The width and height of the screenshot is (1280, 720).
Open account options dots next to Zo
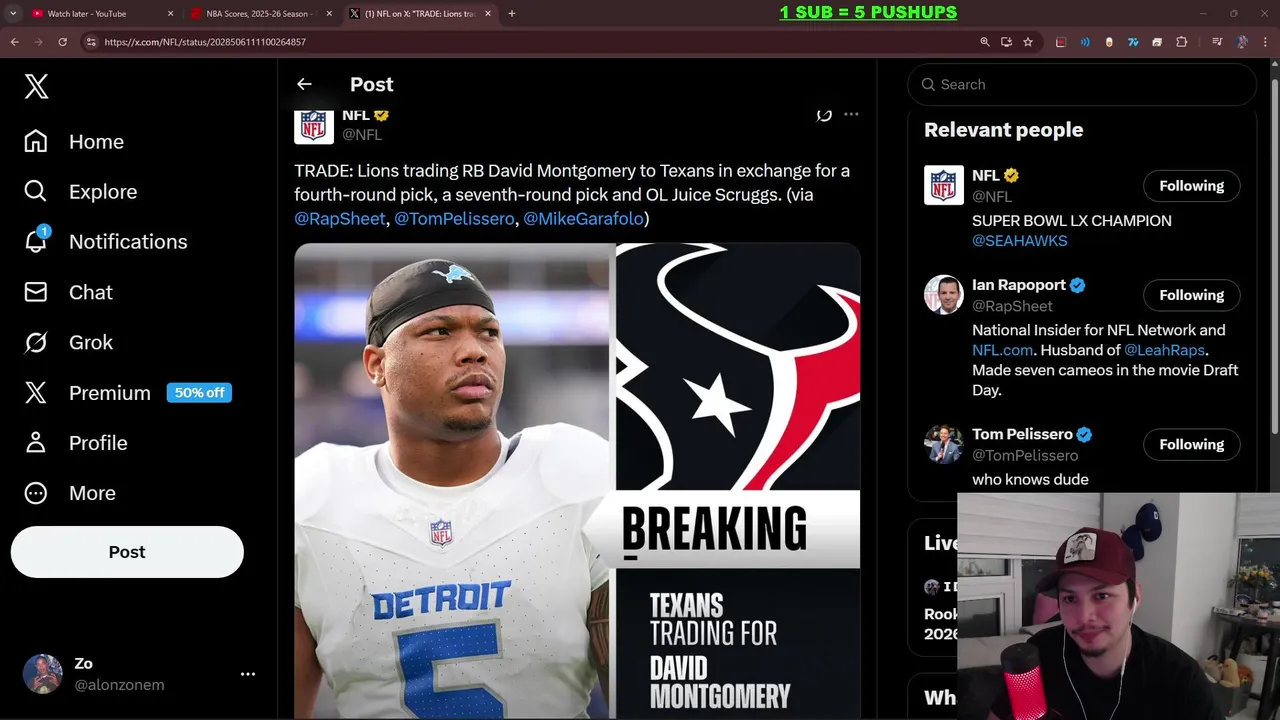coord(248,674)
